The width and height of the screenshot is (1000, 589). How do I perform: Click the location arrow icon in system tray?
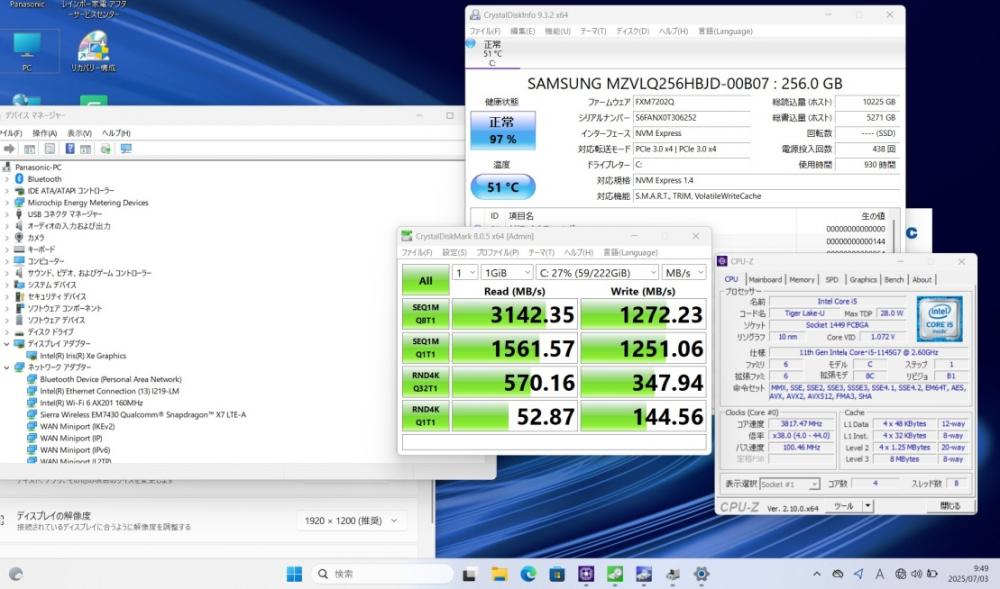pos(858,574)
